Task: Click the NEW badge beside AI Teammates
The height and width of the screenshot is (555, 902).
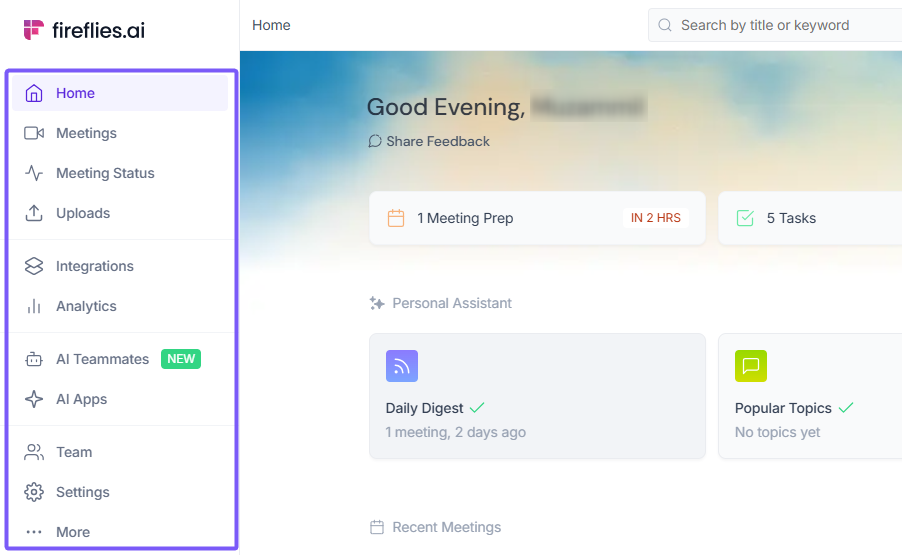Action: [x=181, y=359]
